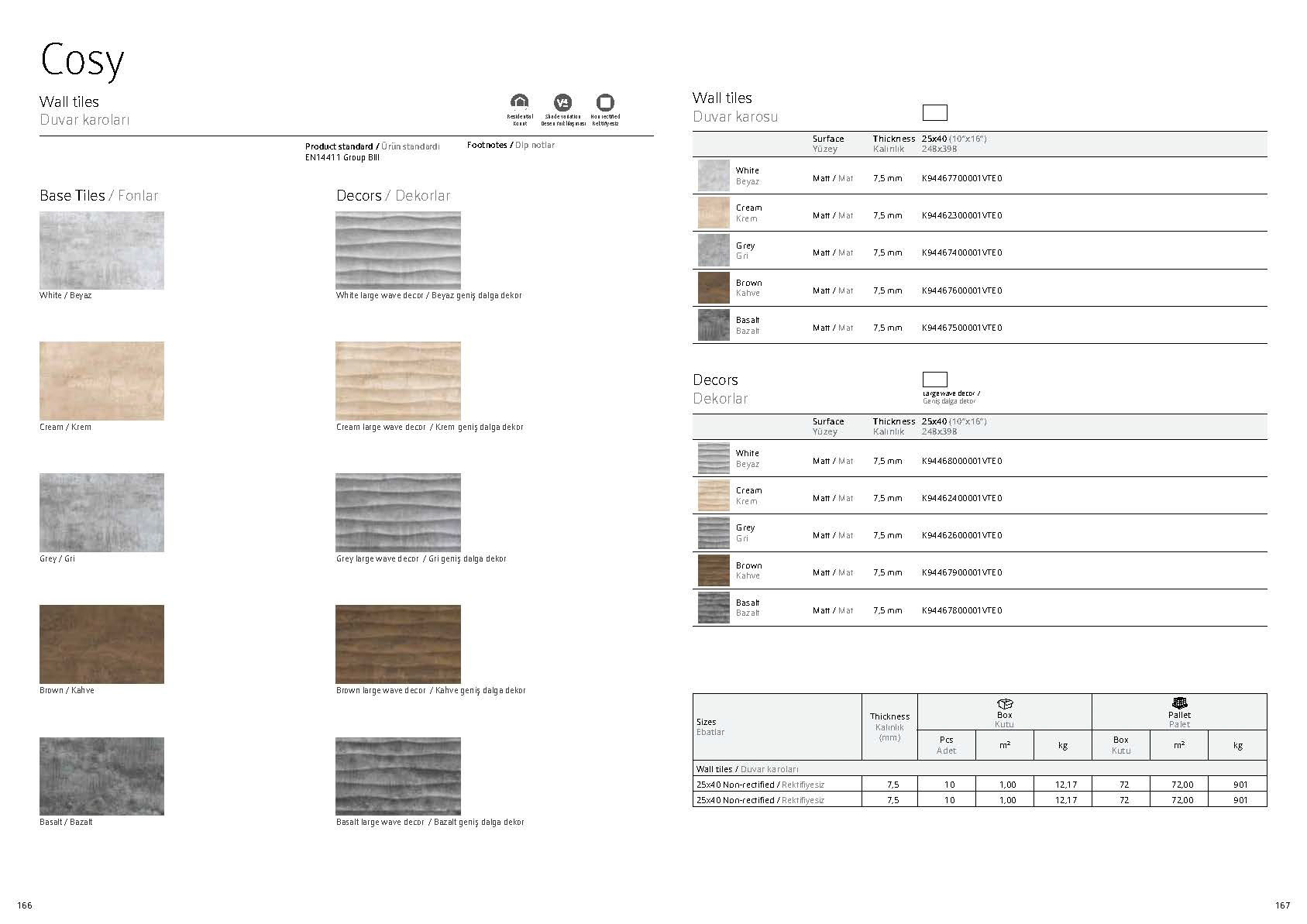
Task: Click product code K94467800001VTE0
Action: pos(961,610)
